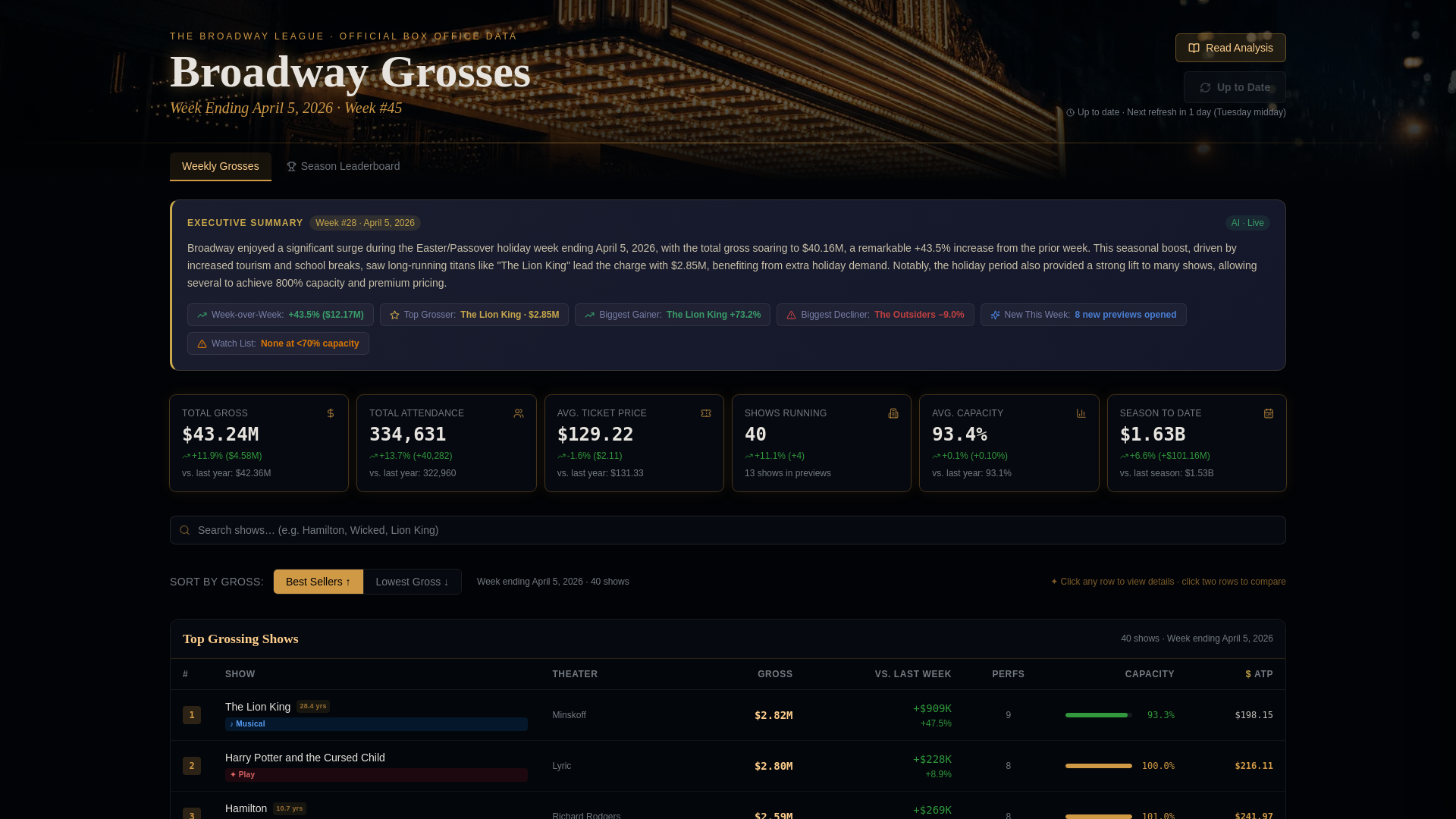
Task: Click rank badge 2 in the table
Action: tap(192, 766)
